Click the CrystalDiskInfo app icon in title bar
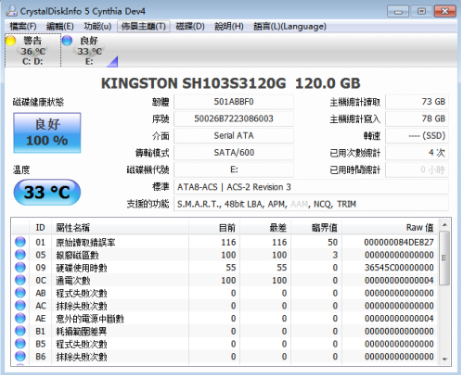 pos(12,11)
